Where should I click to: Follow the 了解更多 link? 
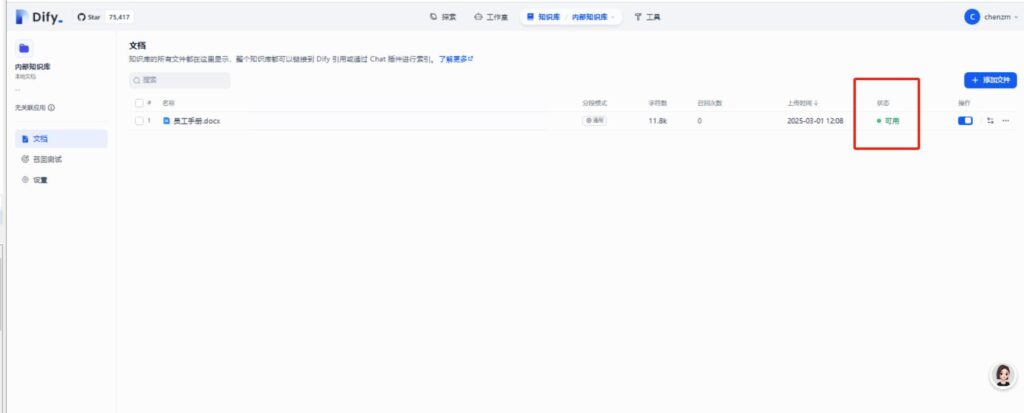[455, 59]
